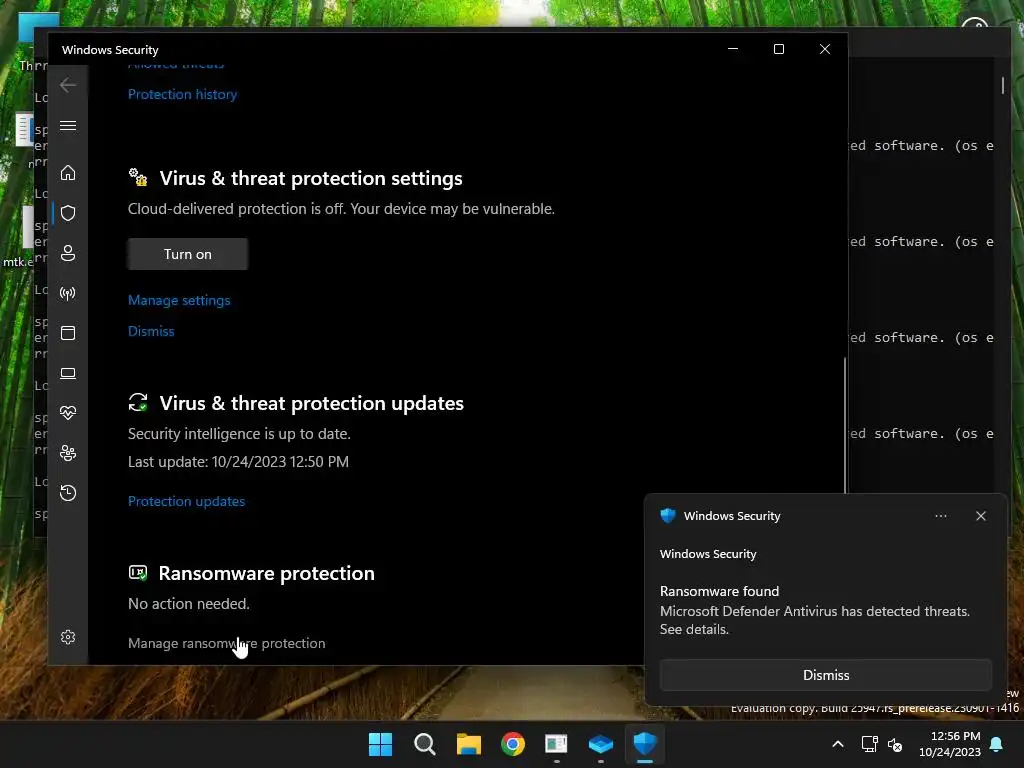The height and width of the screenshot is (768, 1024).
Task: Click Protection history link
Action: tap(182, 94)
